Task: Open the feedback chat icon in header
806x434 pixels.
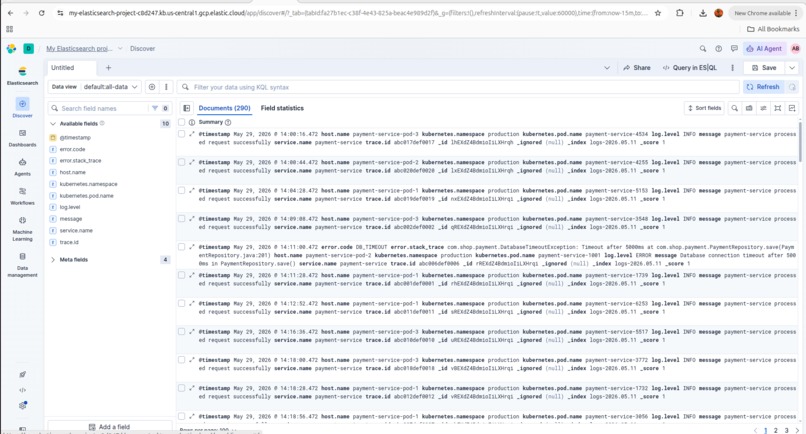Action: [734, 48]
